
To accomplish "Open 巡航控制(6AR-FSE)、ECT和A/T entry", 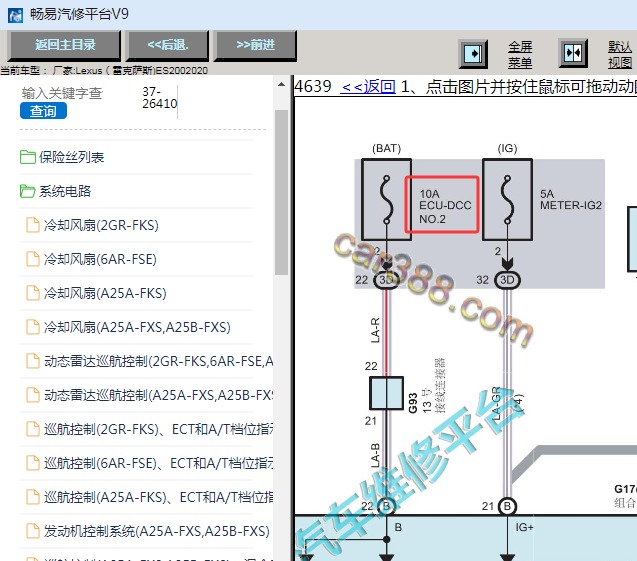I will [x=158, y=463].
